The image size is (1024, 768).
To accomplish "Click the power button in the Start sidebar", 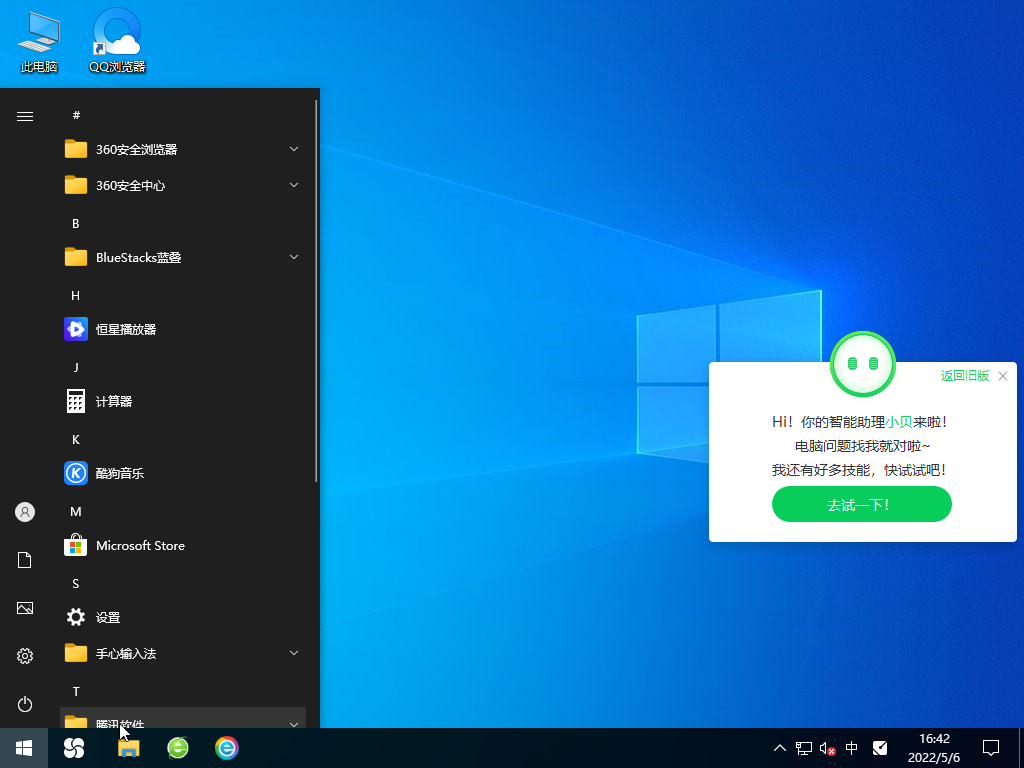I will 24,702.
